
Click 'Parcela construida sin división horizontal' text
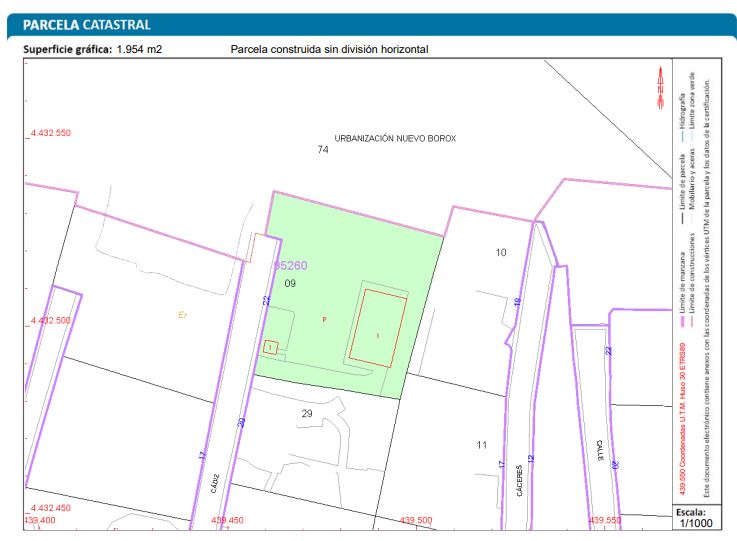tap(329, 49)
